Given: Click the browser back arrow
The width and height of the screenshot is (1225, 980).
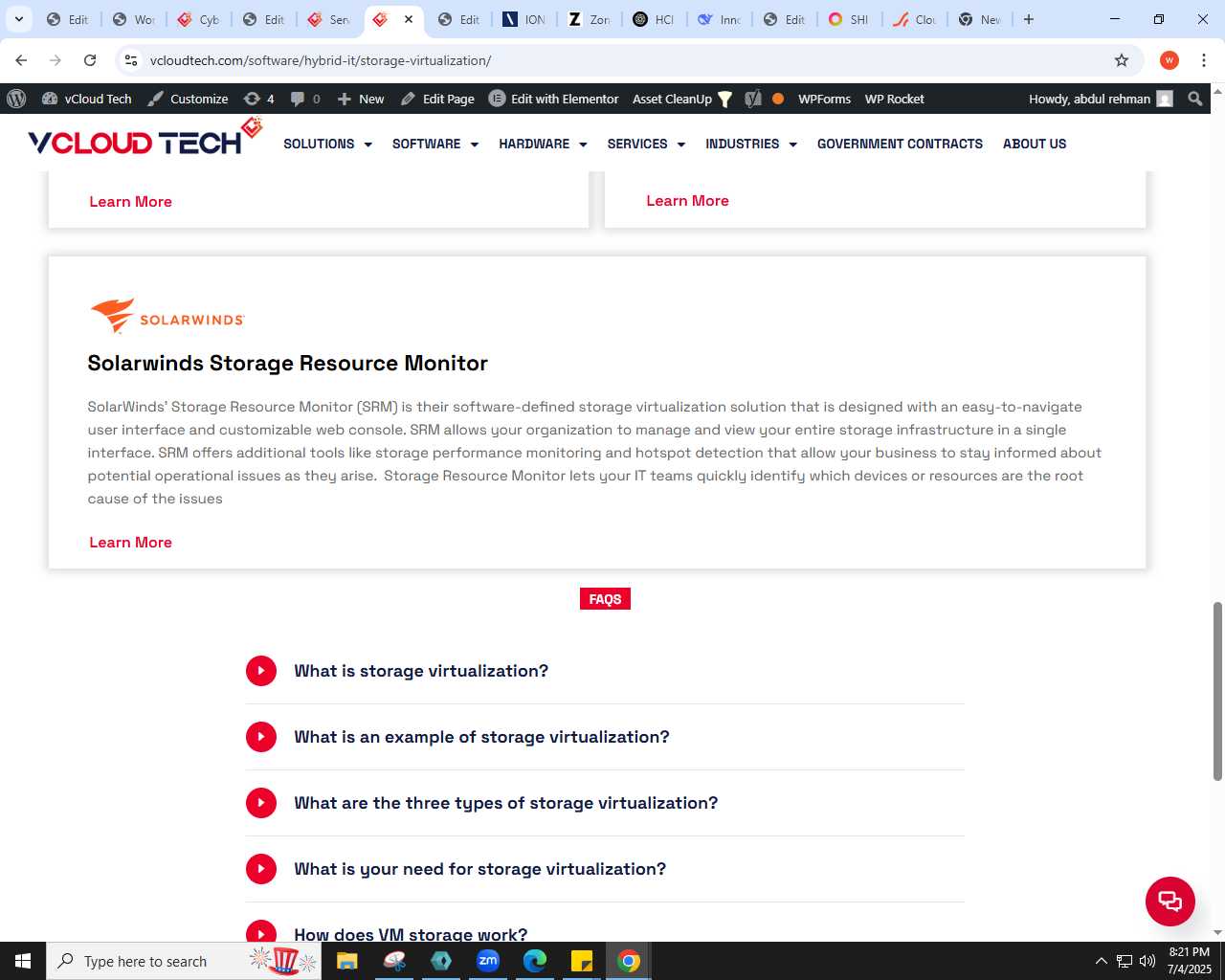Looking at the screenshot, I should (x=21, y=60).
